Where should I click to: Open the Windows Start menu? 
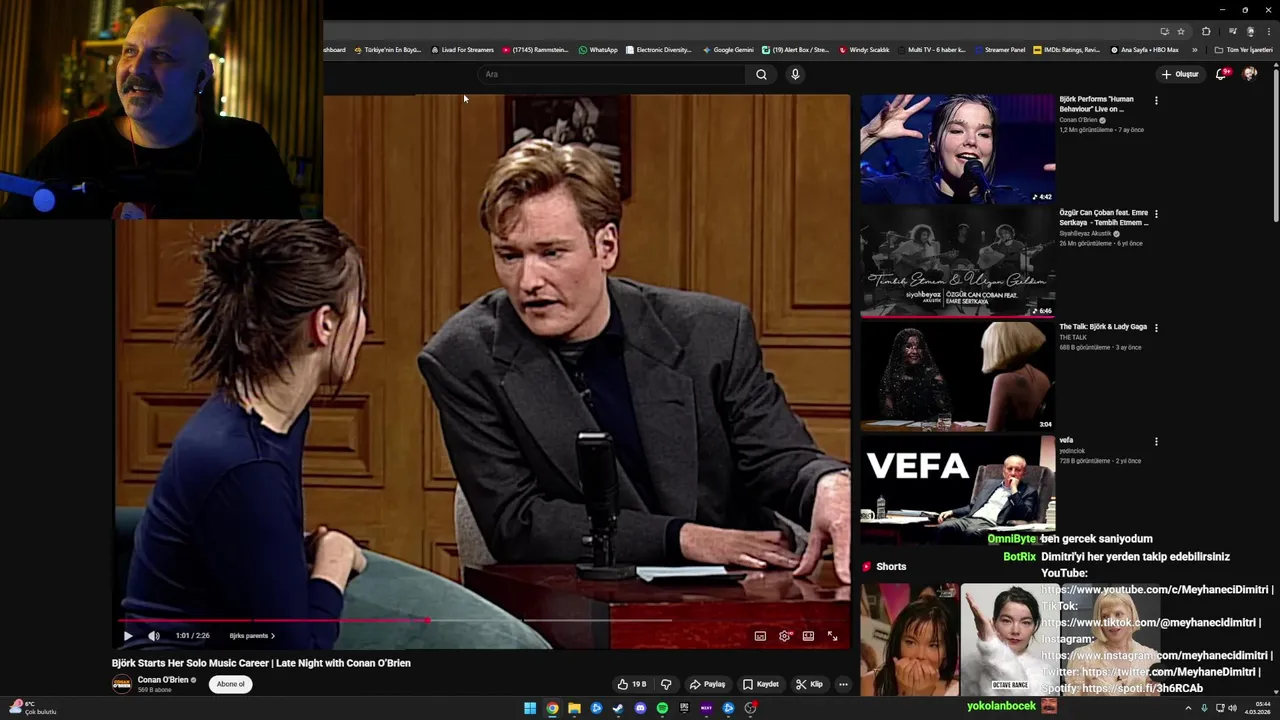(x=530, y=708)
